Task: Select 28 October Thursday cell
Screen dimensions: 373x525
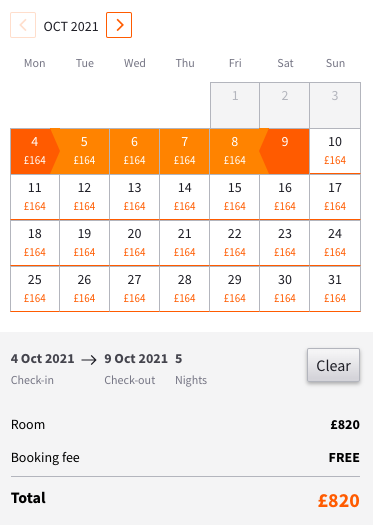Action: click(x=184, y=289)
